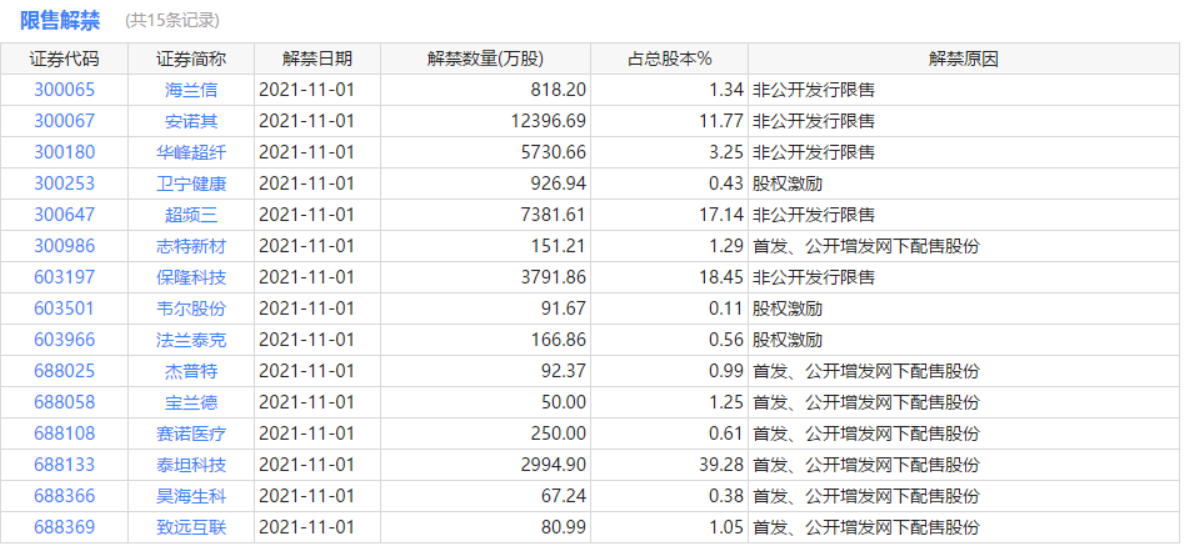1185x548 pixels.
Task: Click the 解禁日期 column header
Action: 317,59
